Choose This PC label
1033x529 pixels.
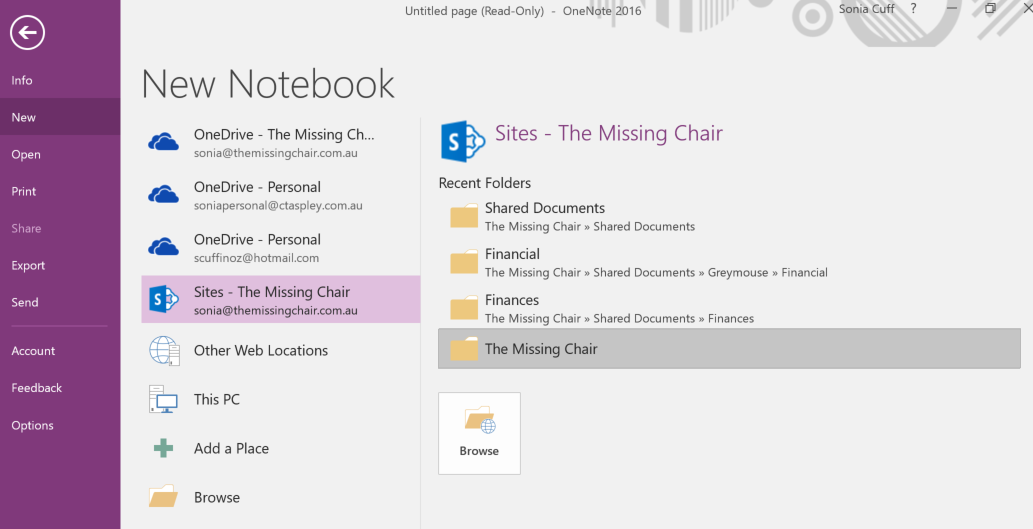click(217, 399)
